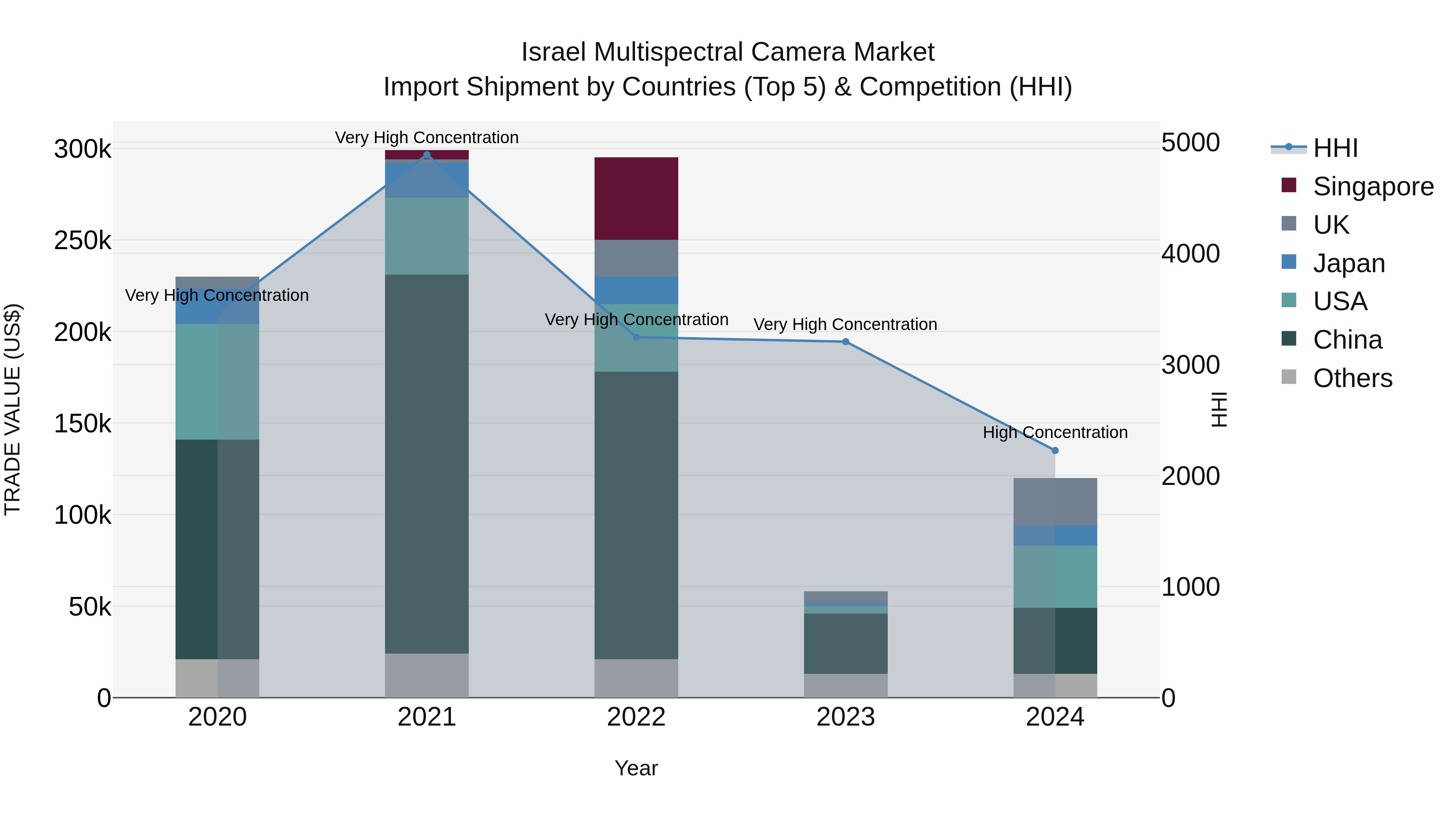This screenshot has width=1456, height=819.
Task: Click the China segment of the 2023 bar
Action: pos(846,643)
